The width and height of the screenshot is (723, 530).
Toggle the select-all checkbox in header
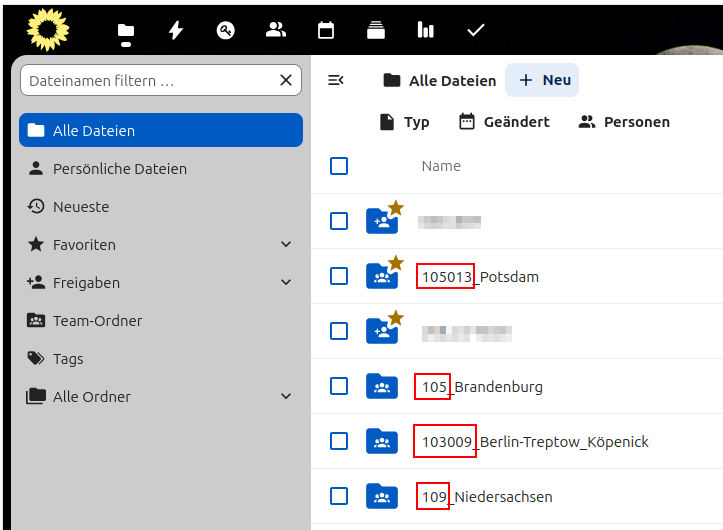click(339, 166)
